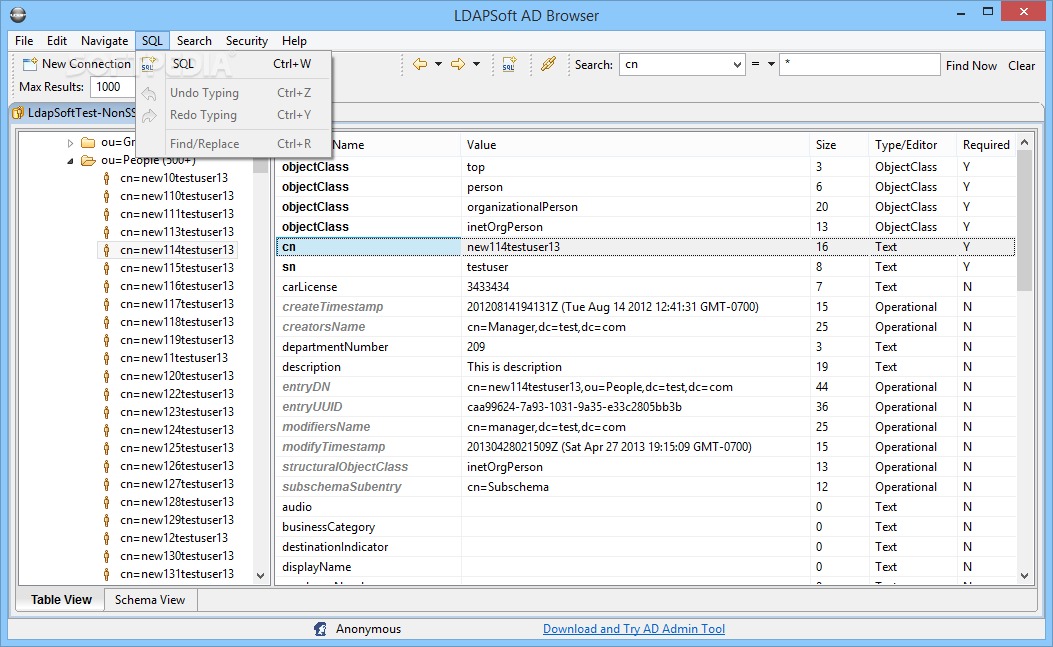Open the Edit menu
The height and width of the screenshot is (647, 1053).
[x=57, y=41]
